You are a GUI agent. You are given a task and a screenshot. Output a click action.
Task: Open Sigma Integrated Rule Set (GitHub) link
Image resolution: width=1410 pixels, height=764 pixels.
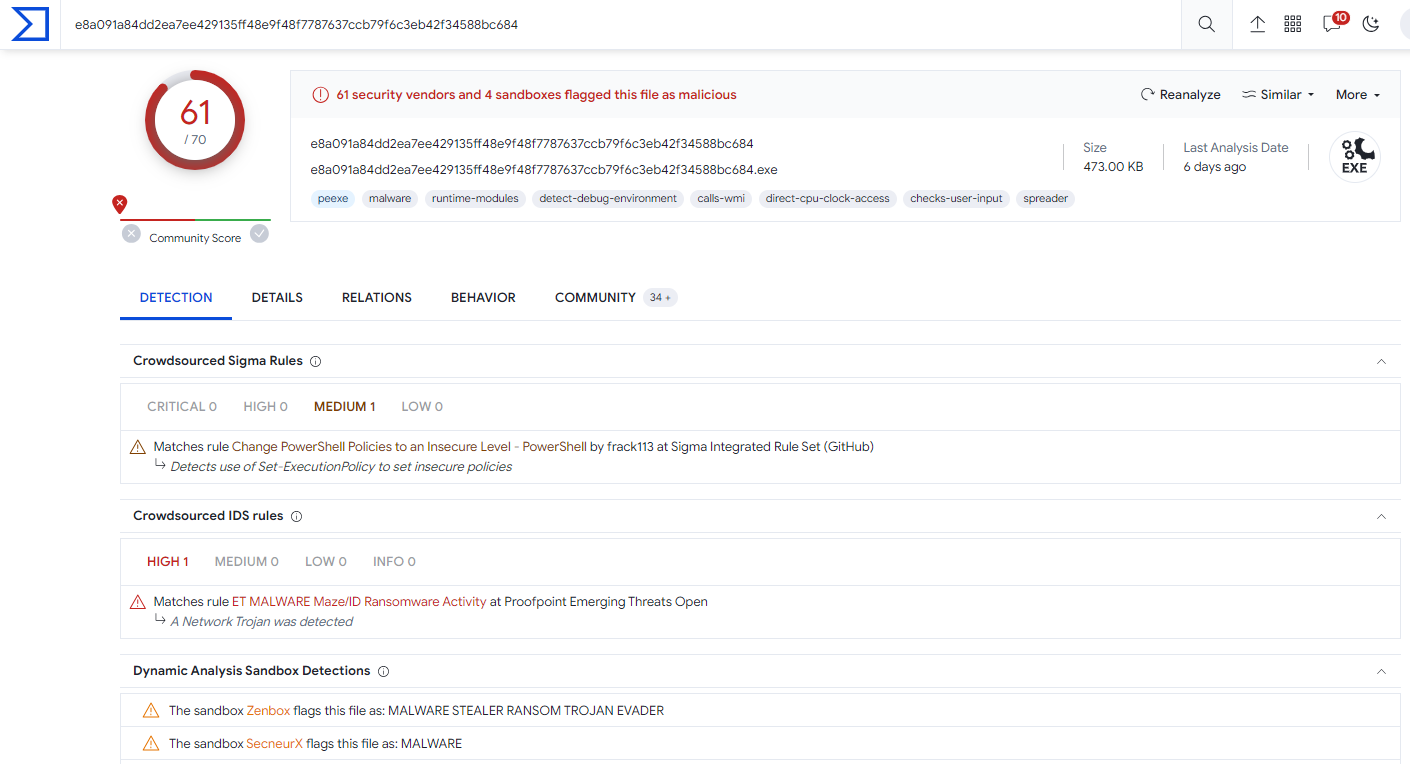[772, 447]
